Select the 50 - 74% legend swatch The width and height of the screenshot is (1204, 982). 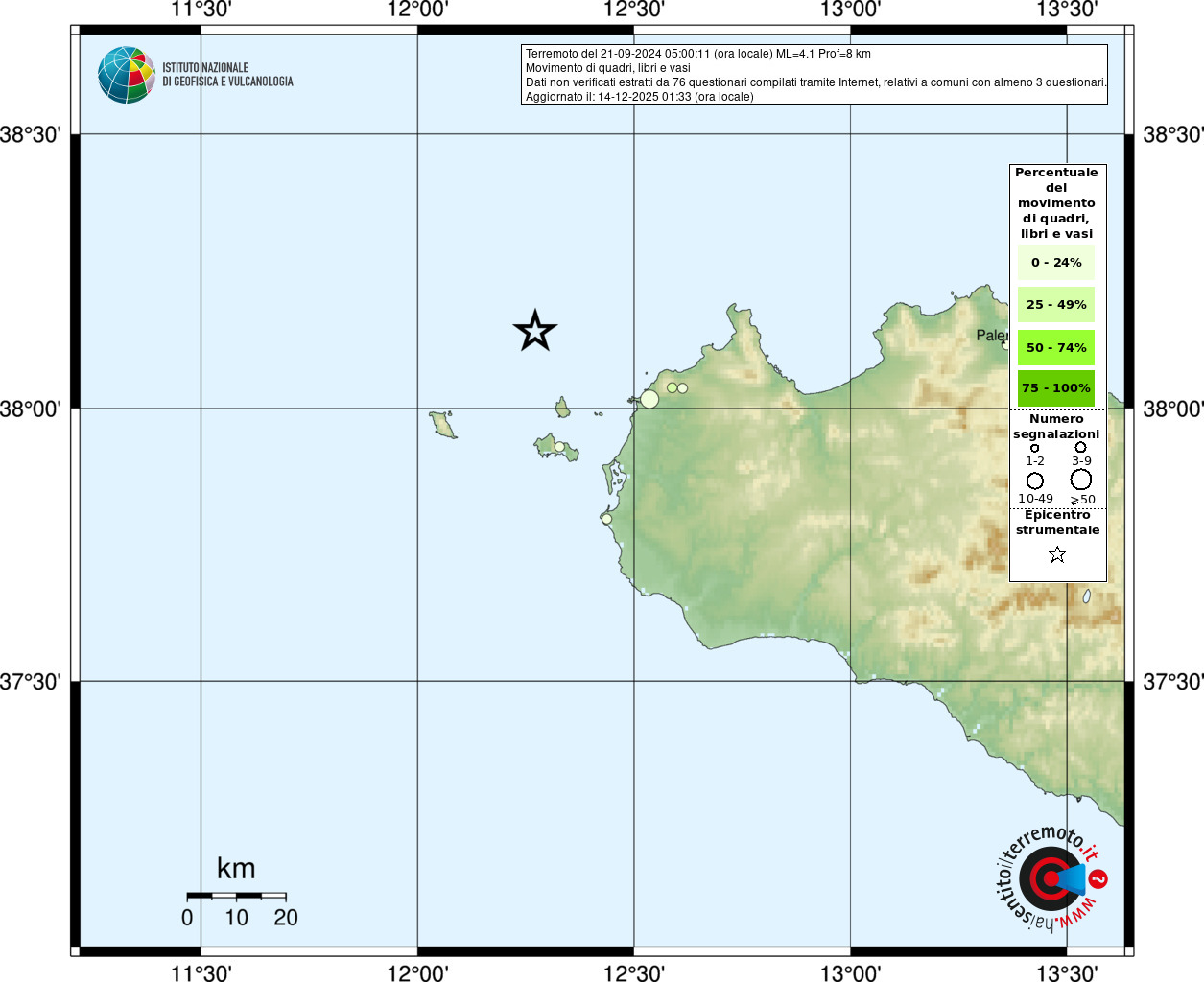tap(1056, 347)
